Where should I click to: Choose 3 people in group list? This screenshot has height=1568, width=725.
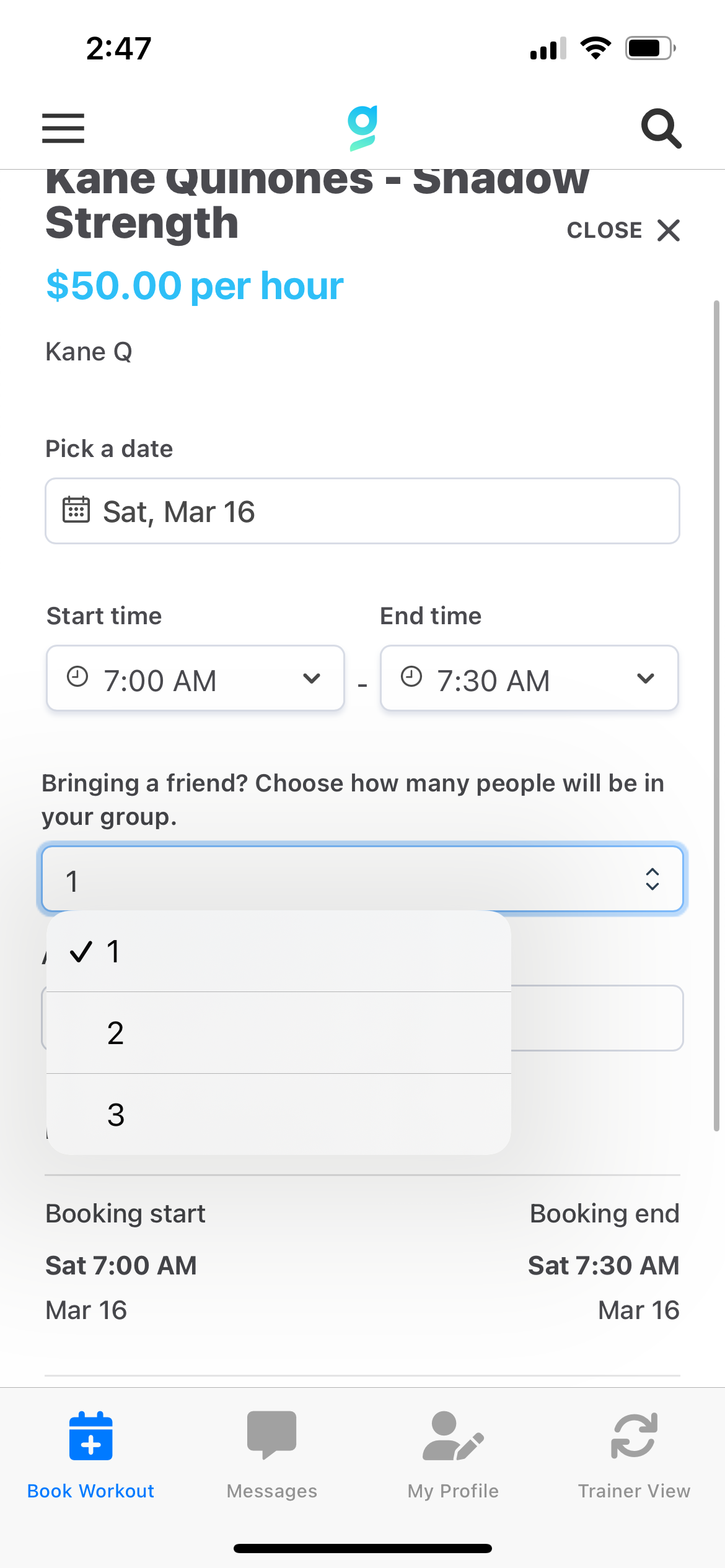[279, 1115]
